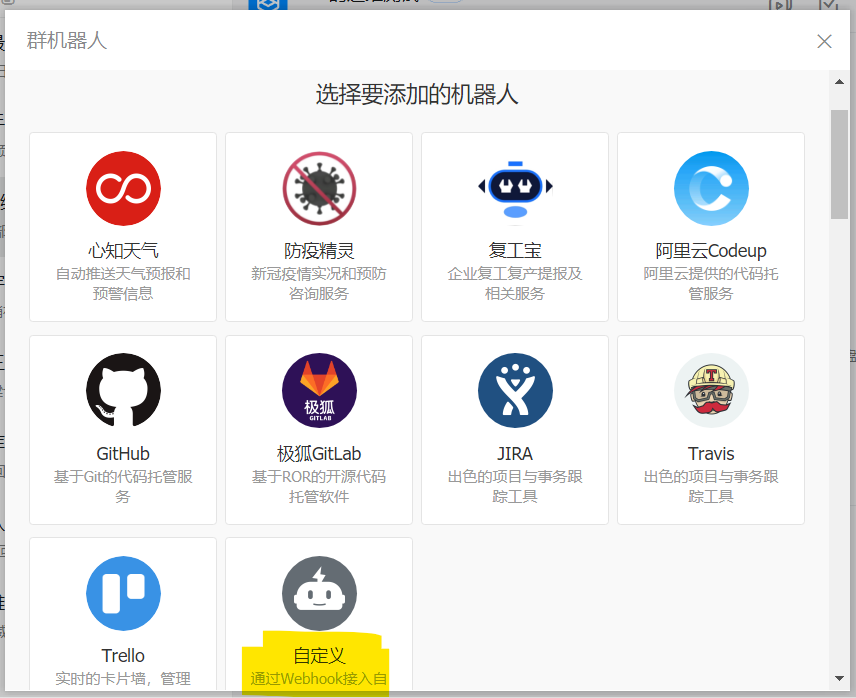Click description 基于ROR的开源代码托管软件
The height and width of the screenshot is (698, 856).
pyautogui.click(x=319, y=486)
